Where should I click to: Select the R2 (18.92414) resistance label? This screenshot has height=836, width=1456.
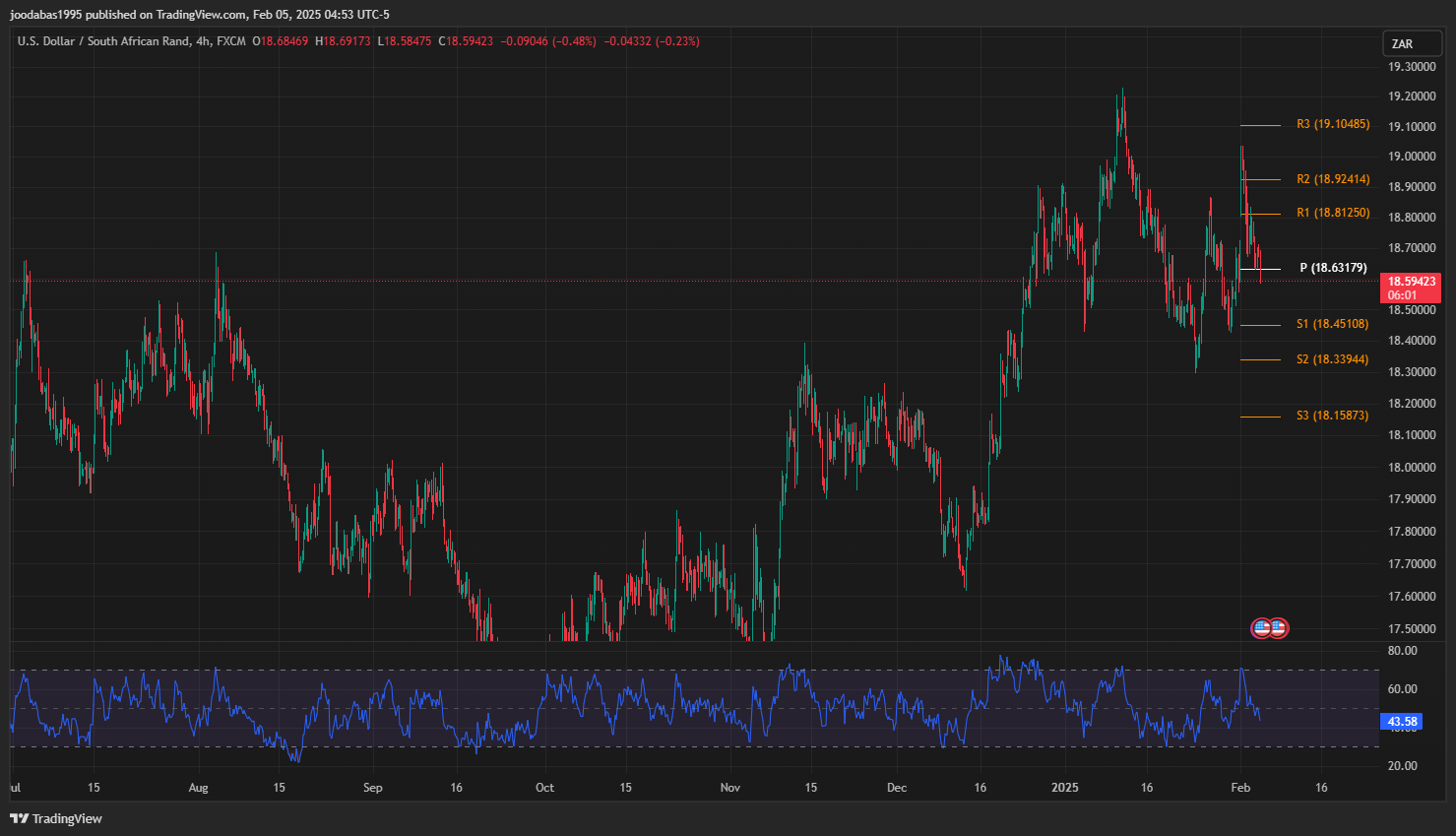point(1332,179)
